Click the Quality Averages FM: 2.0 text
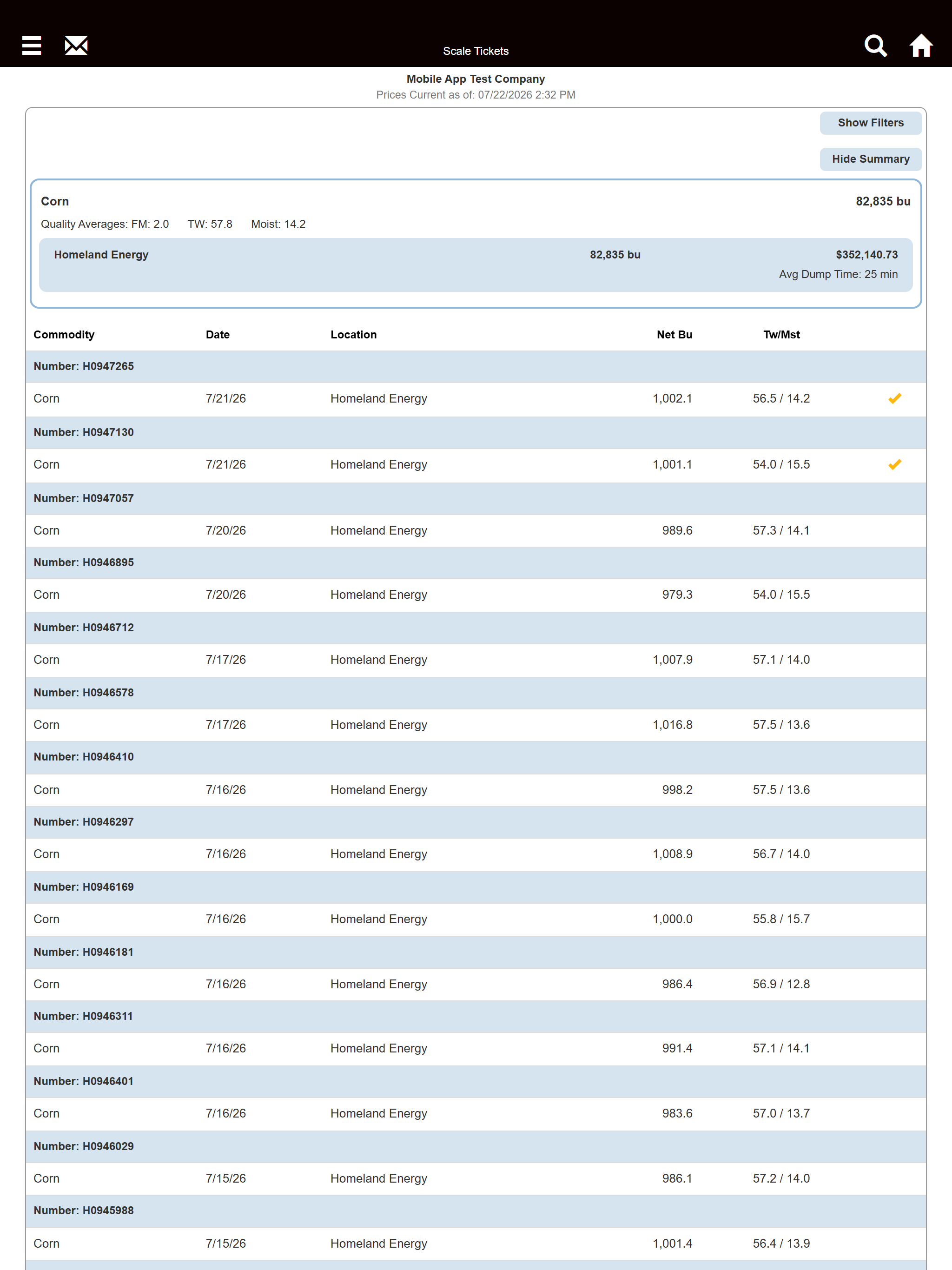 coord(105,224)
